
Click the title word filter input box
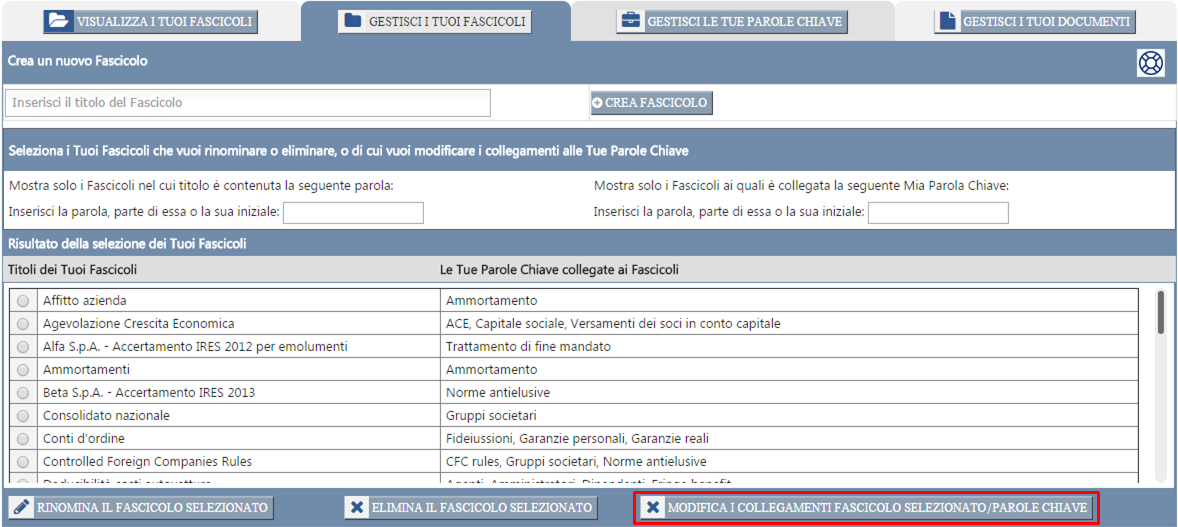[x=353, y=213]
